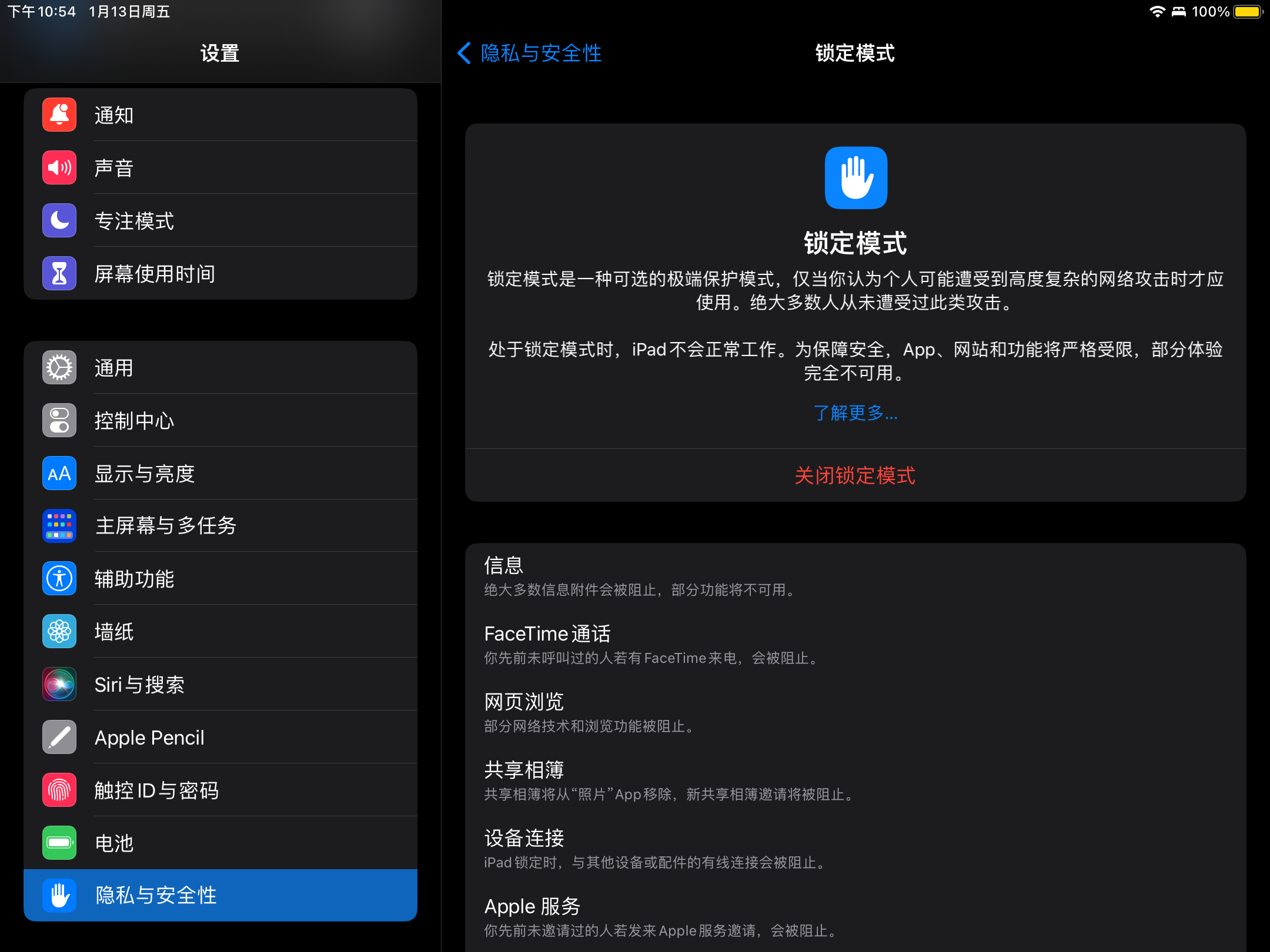The width and height of the screenshot is (1270, 952).
Task: Open the Notifications bell icon
Action: (x=59, y=115)
